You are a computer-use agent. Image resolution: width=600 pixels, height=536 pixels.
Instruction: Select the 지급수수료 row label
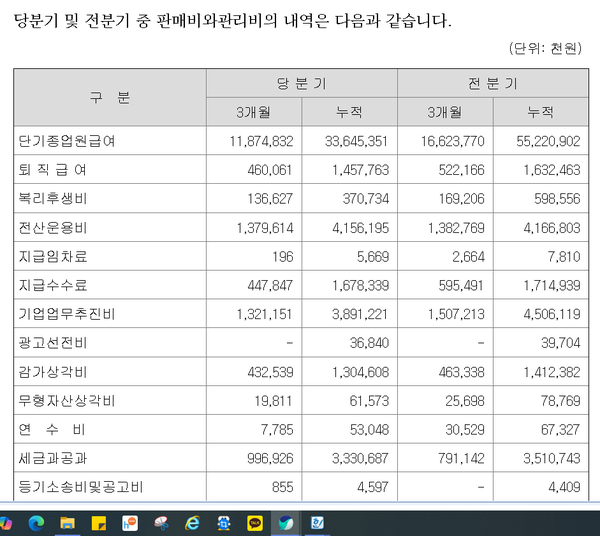pyautogui.click(x=53, y=285)
